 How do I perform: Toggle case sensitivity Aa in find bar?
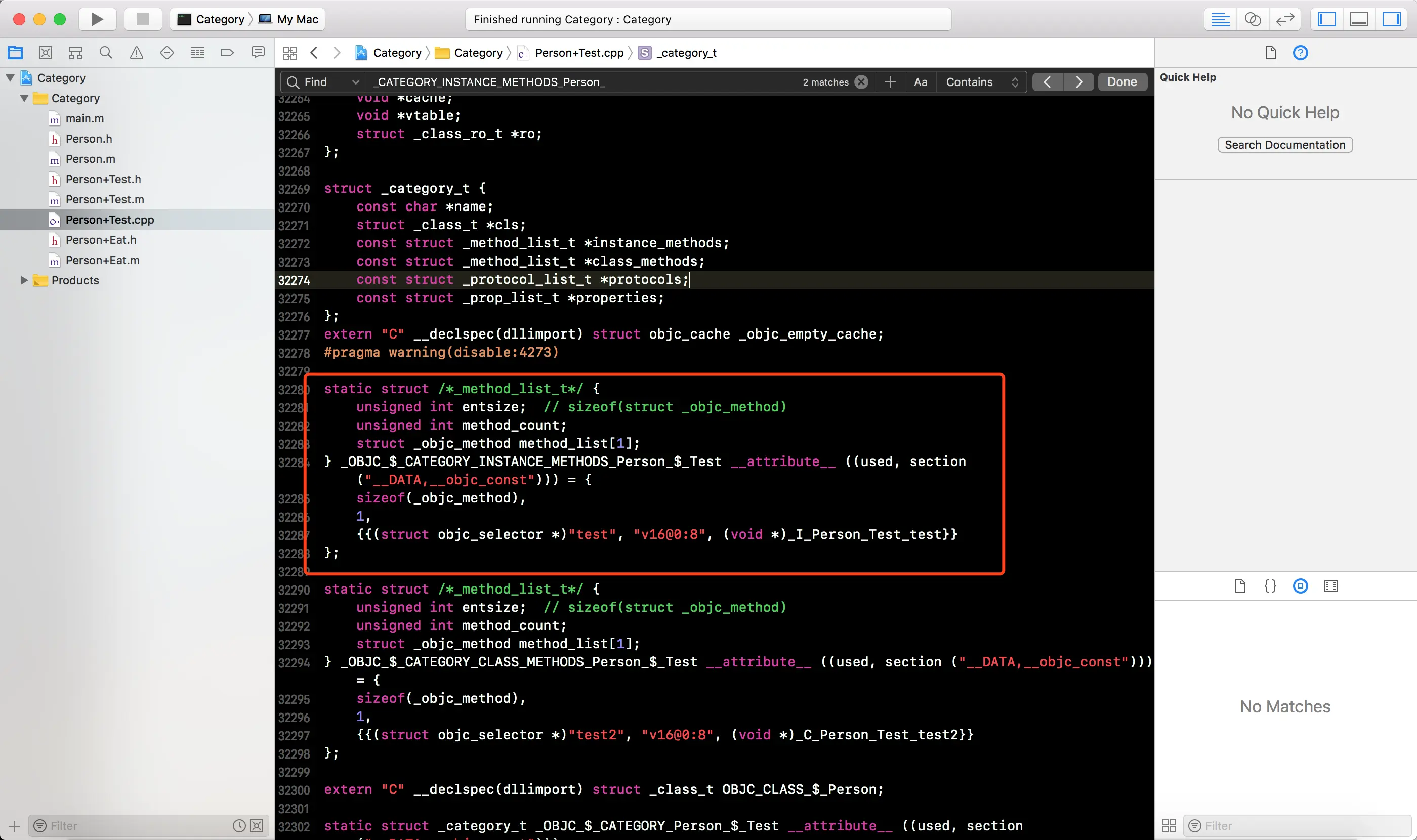tap(920, 82)
